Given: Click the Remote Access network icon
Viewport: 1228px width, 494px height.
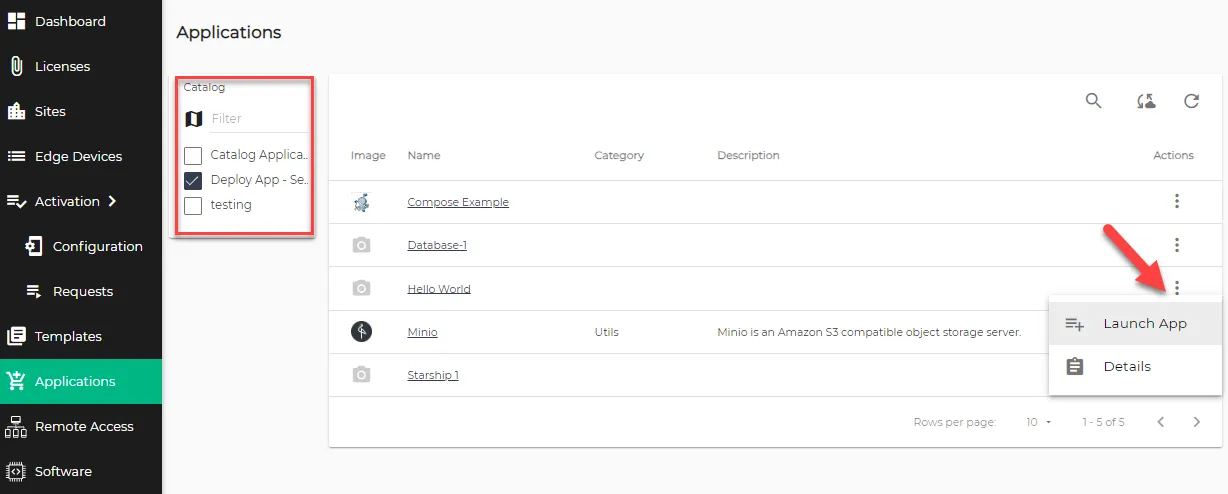Looking at the screenshot, I should coord(16,426).
